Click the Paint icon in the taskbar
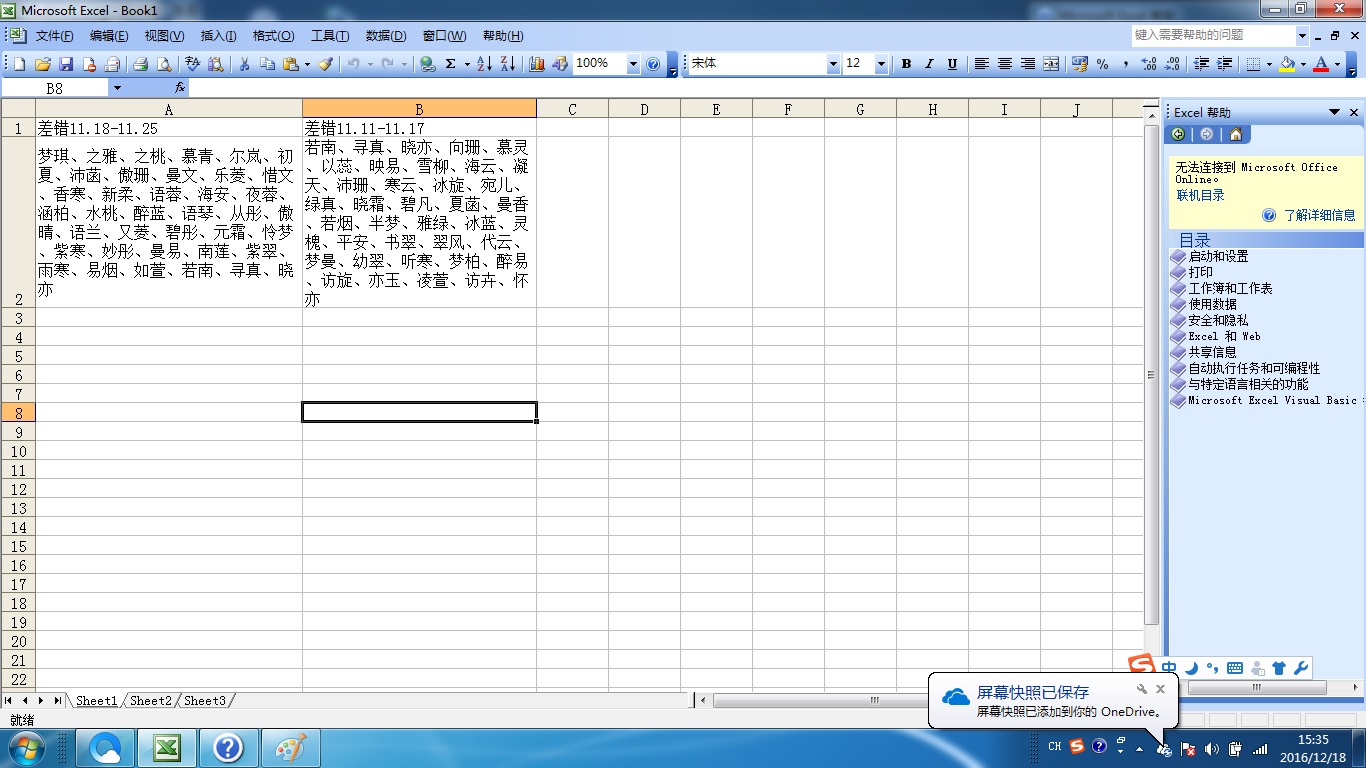 291,748
